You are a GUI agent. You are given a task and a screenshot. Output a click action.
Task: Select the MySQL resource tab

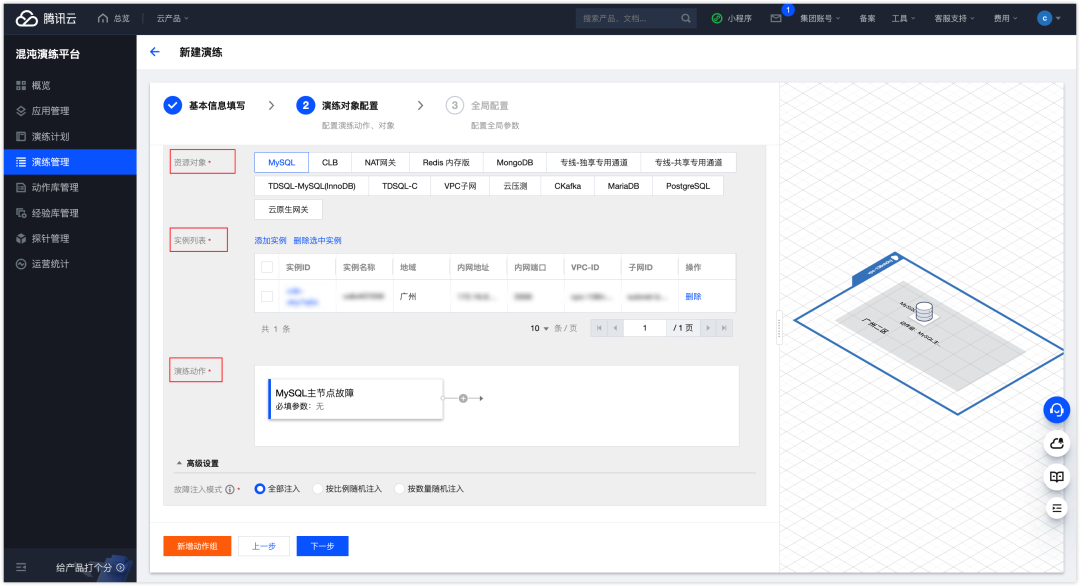[281, 163]
